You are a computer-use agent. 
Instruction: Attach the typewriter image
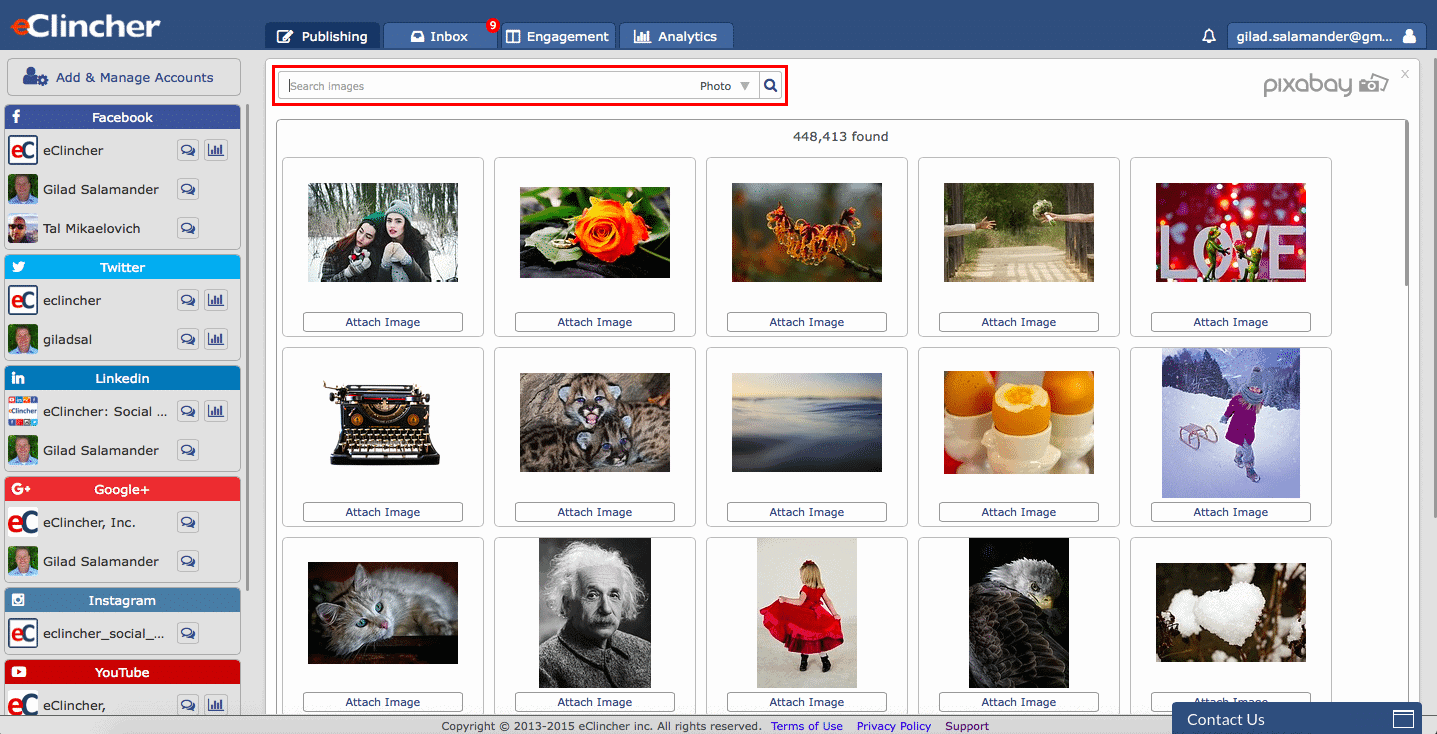click(383, 512)
